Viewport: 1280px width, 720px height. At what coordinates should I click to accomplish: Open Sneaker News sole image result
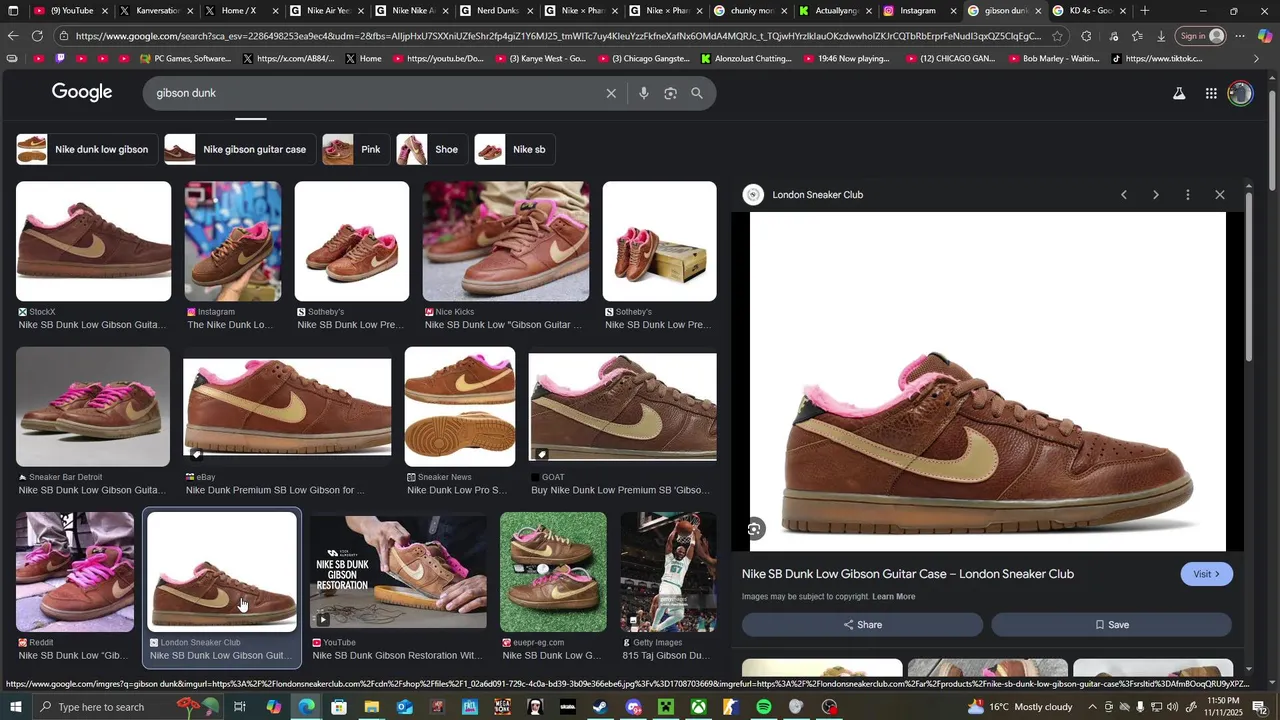(x=460, y=406)
